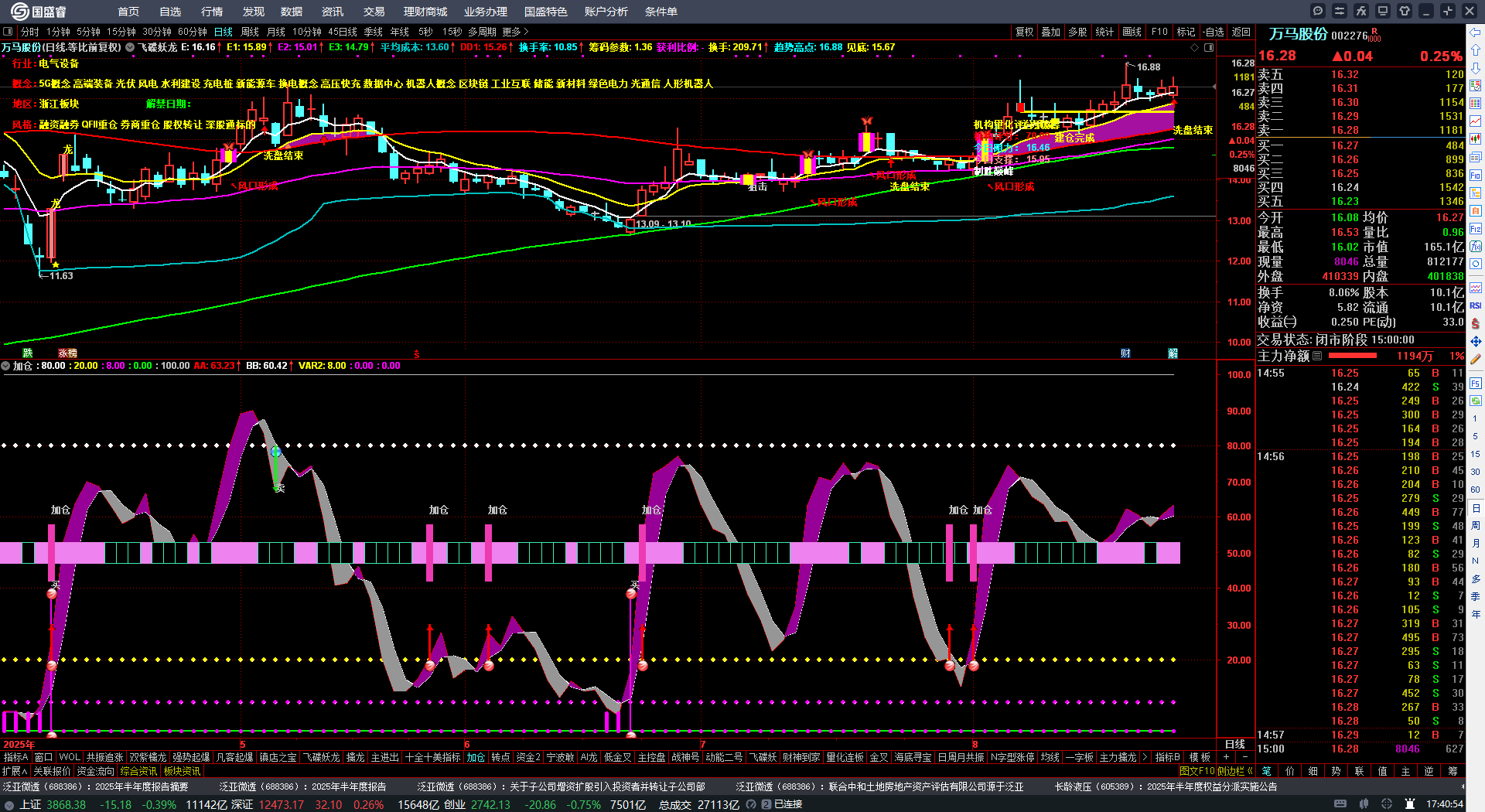Expand the 多周期 multi-period option
The width and height of the screenshot is (1485, 812).
pos(482,32)
